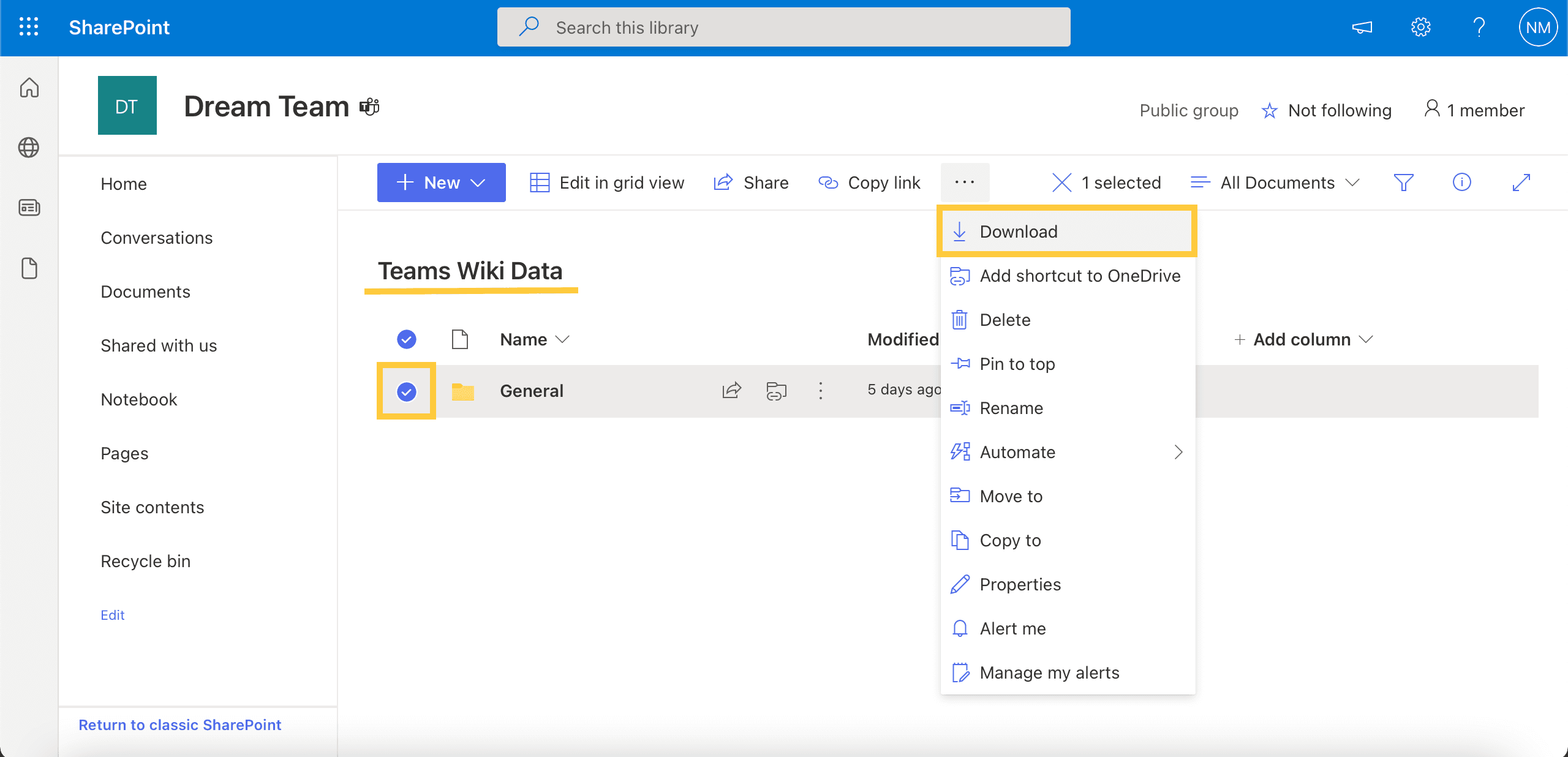
Task: Click the Return to classic SharePoint link
Action: pos(180,724)
